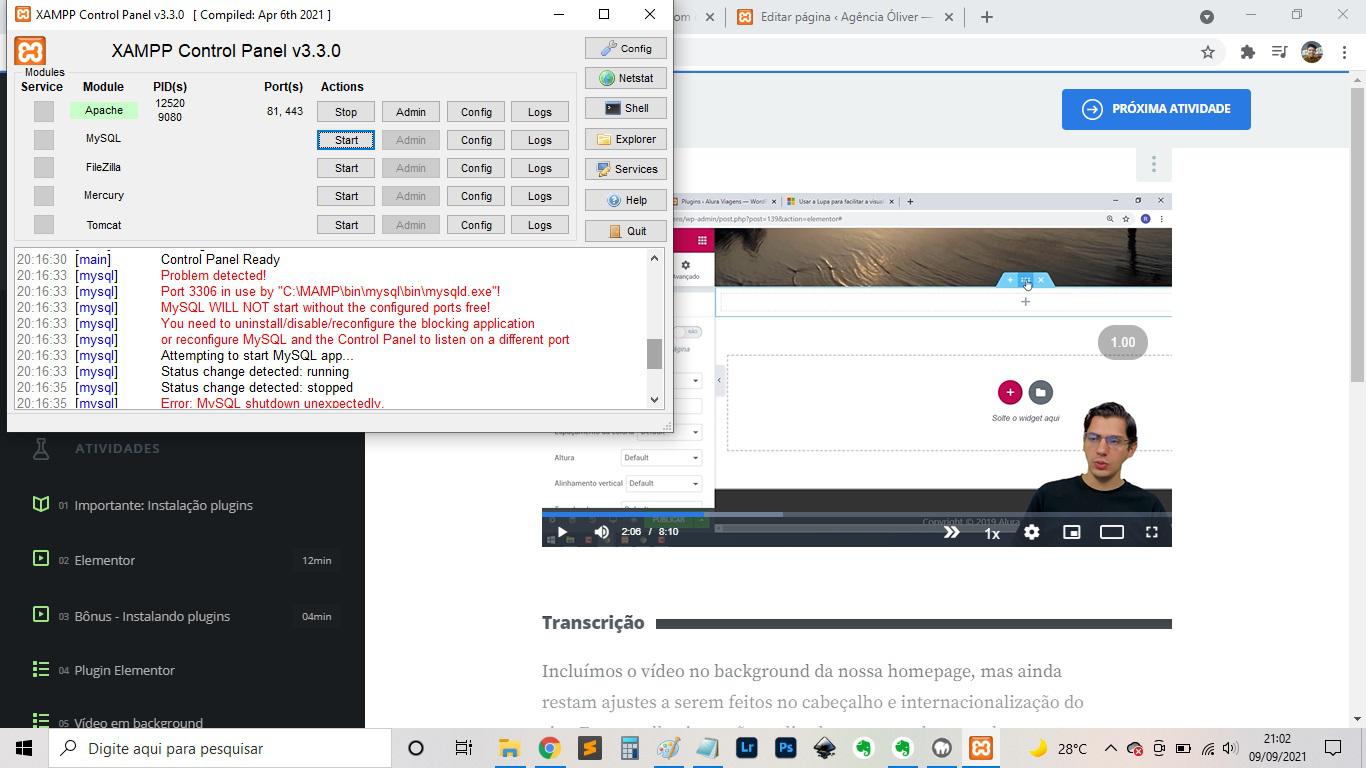
Task: Open Sublime Text from taskbar
Action: 589,748
